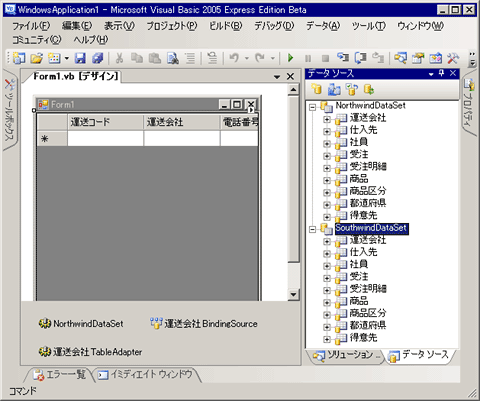Close the Form1.vb designer document
Screen dimensions: 480x401
coord(290,77)
